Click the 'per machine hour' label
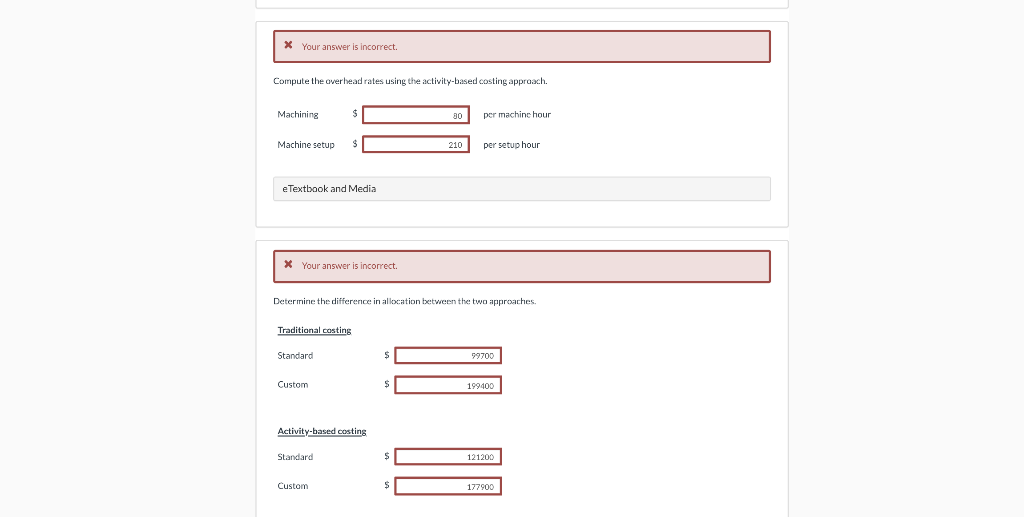The height and width of the screenshot is (517, 1024). [x=517, y=114]
